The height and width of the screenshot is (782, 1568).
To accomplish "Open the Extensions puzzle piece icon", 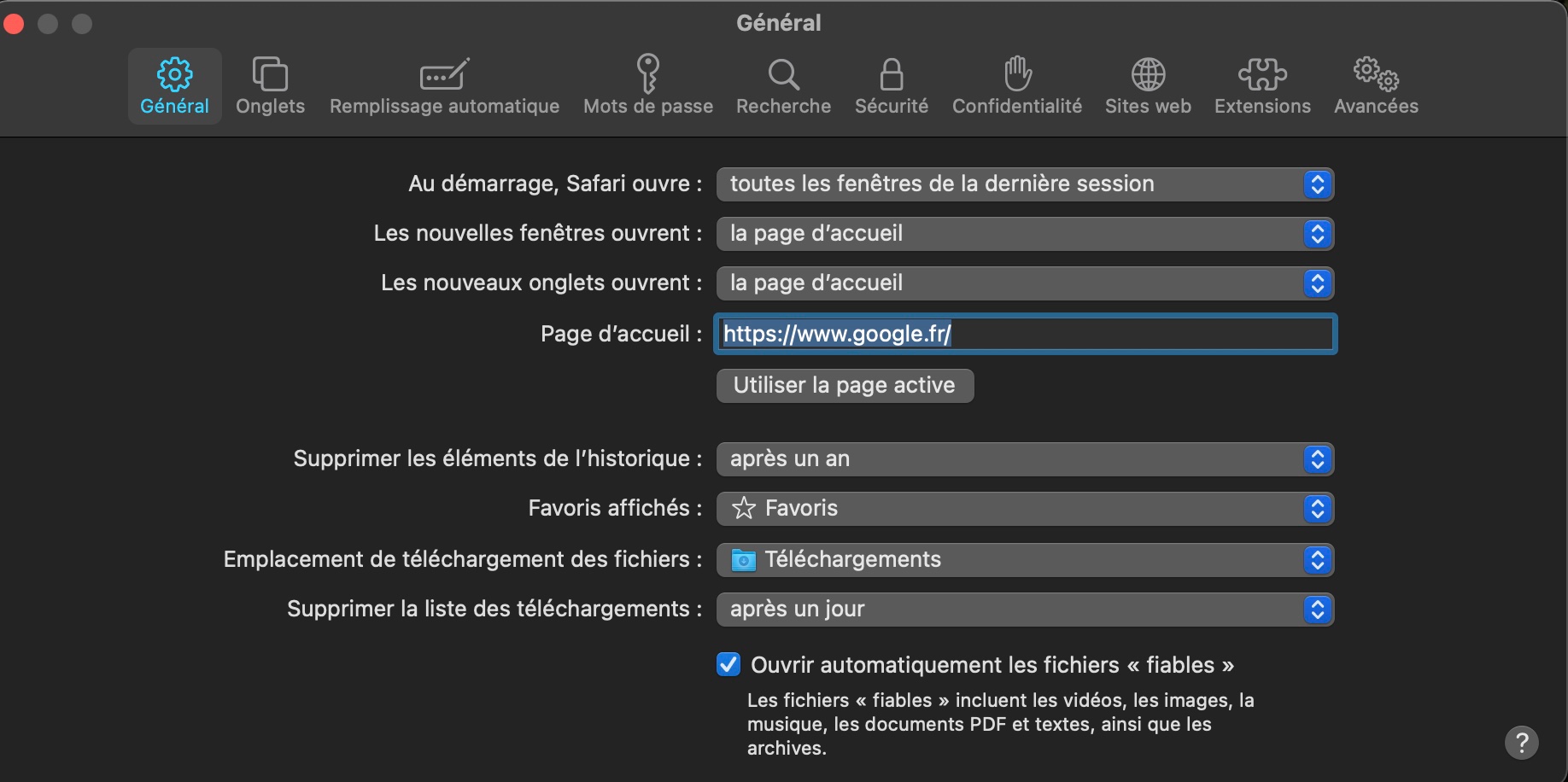I will [1262, 75].
